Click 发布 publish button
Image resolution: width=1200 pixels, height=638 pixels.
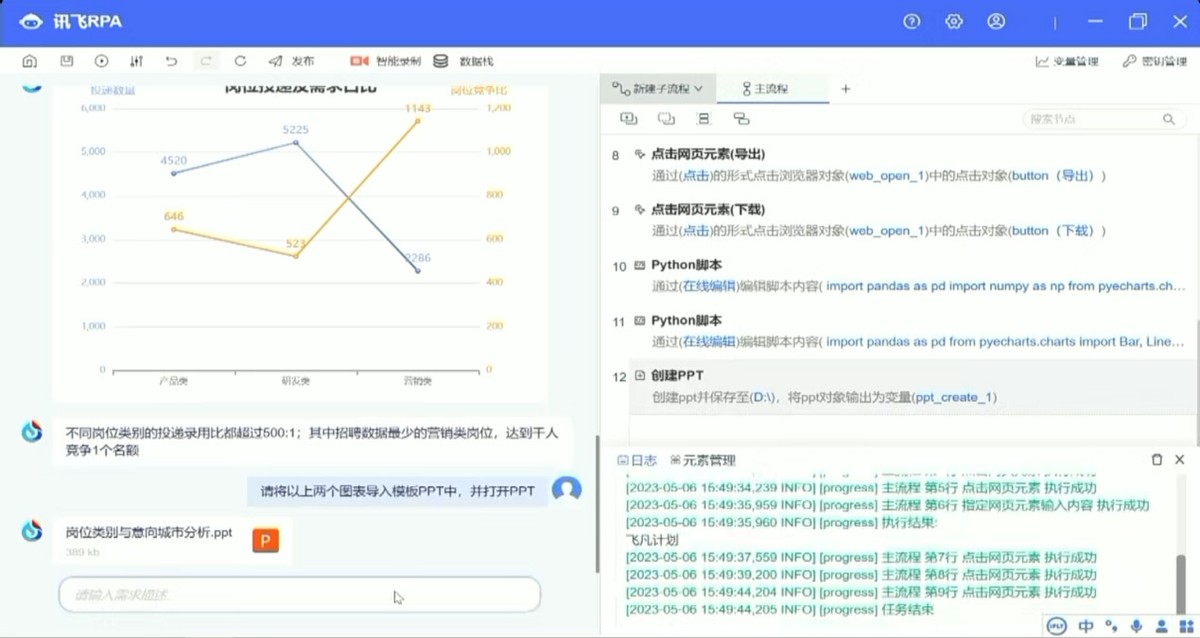tap(292, 61)
